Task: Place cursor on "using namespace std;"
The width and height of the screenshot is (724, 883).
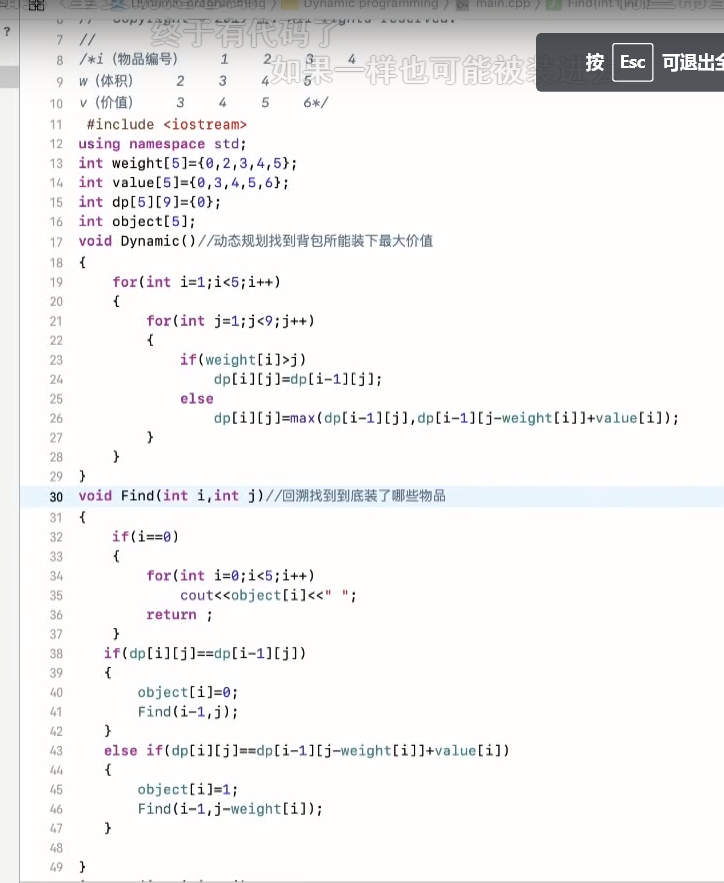Action: [162, 144]
